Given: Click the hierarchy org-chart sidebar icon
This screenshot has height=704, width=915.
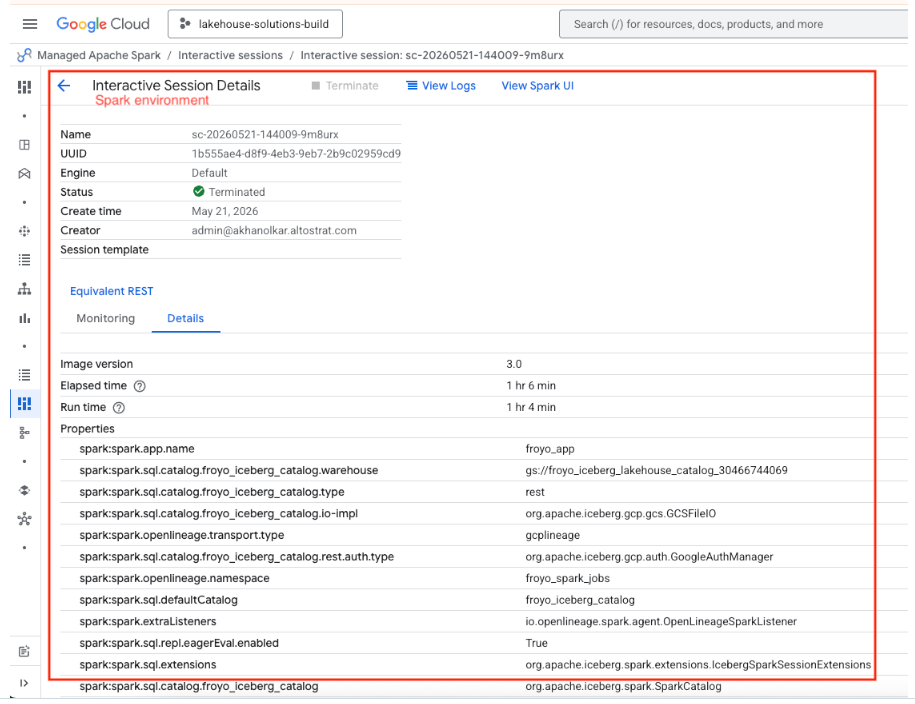Looking at the screenshot, I should (x=25, y=289).
